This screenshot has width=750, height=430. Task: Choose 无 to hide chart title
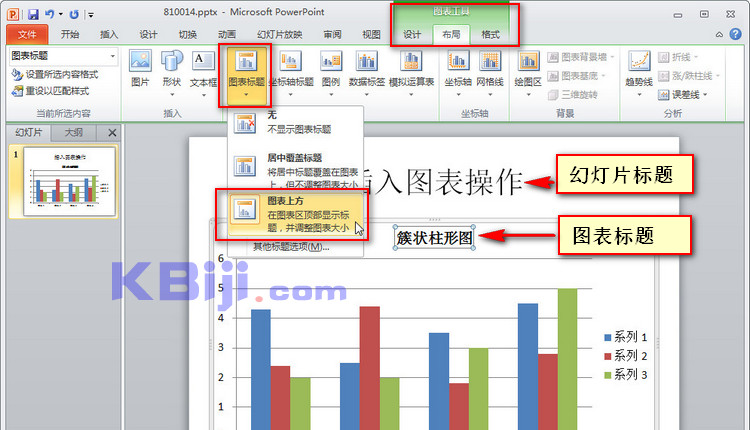[295, 122]
